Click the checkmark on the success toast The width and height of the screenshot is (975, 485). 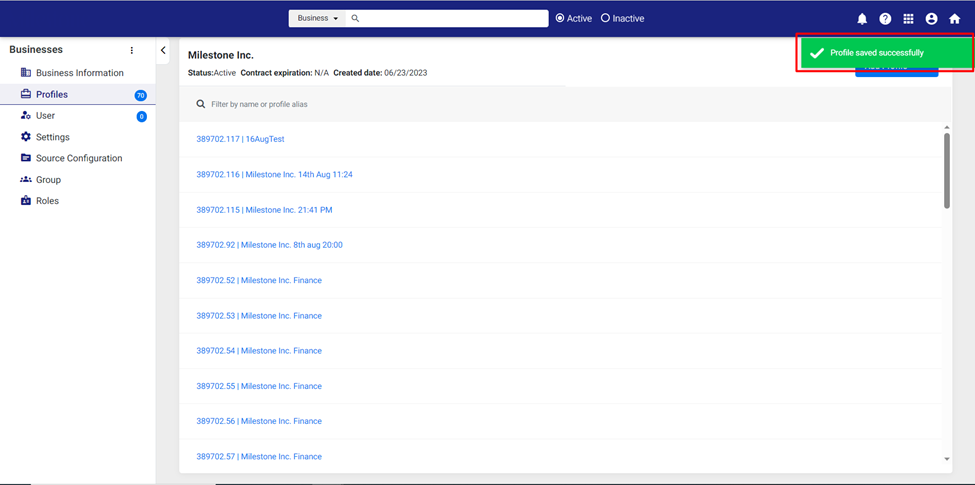click(x=817, y=53)
